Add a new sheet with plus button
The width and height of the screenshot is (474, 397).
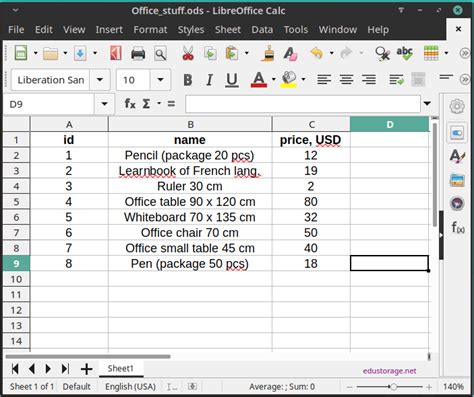point(86,369)
